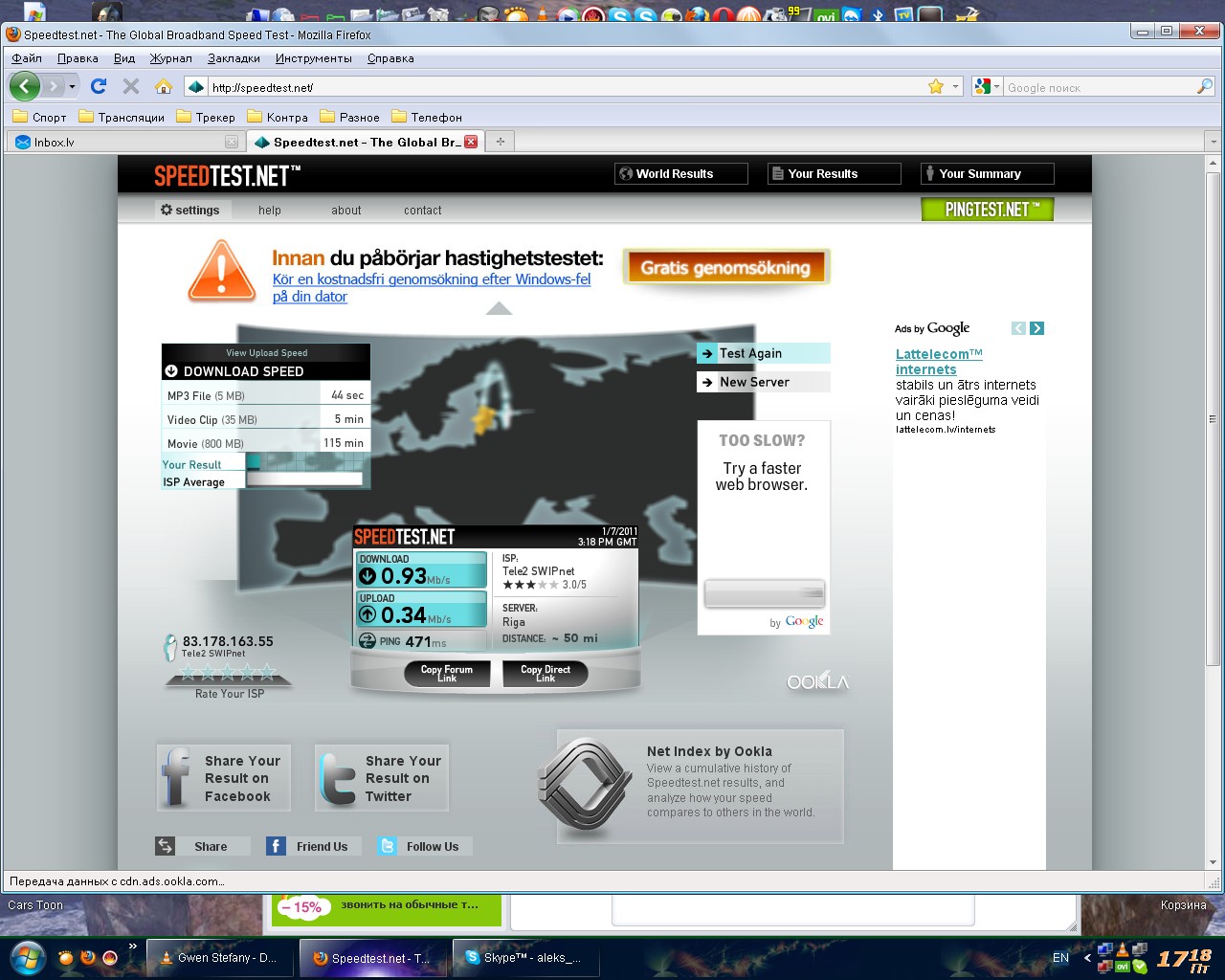Reload the page with the refresh icon
The image size is (1225, 980).
tap(99, 86)
